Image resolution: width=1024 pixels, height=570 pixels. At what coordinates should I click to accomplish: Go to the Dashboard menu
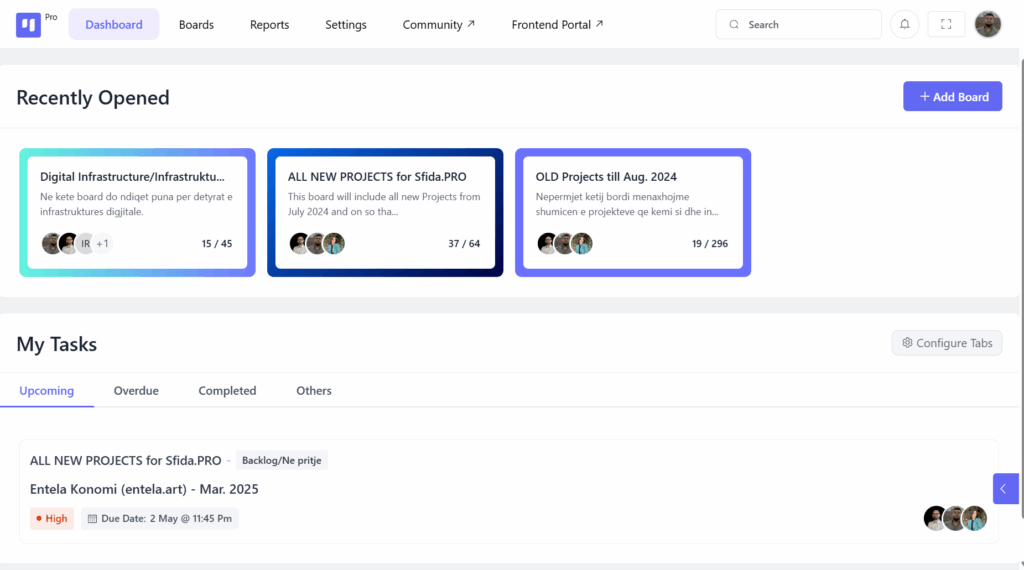pyautogui.click(x=114, y=24)
